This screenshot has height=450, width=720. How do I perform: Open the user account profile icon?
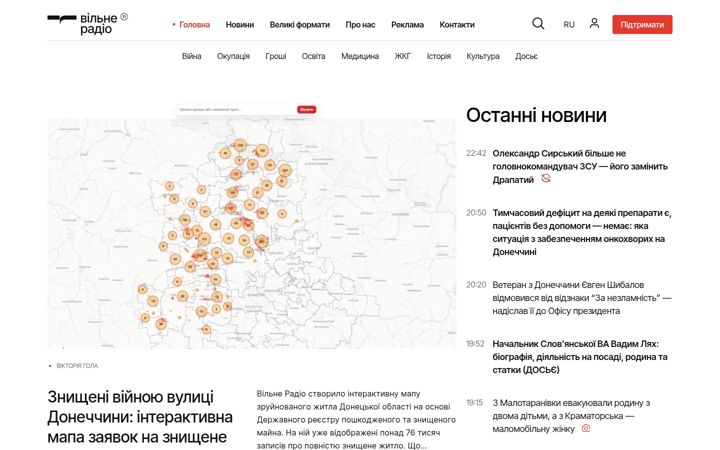(x=594, y=23)
